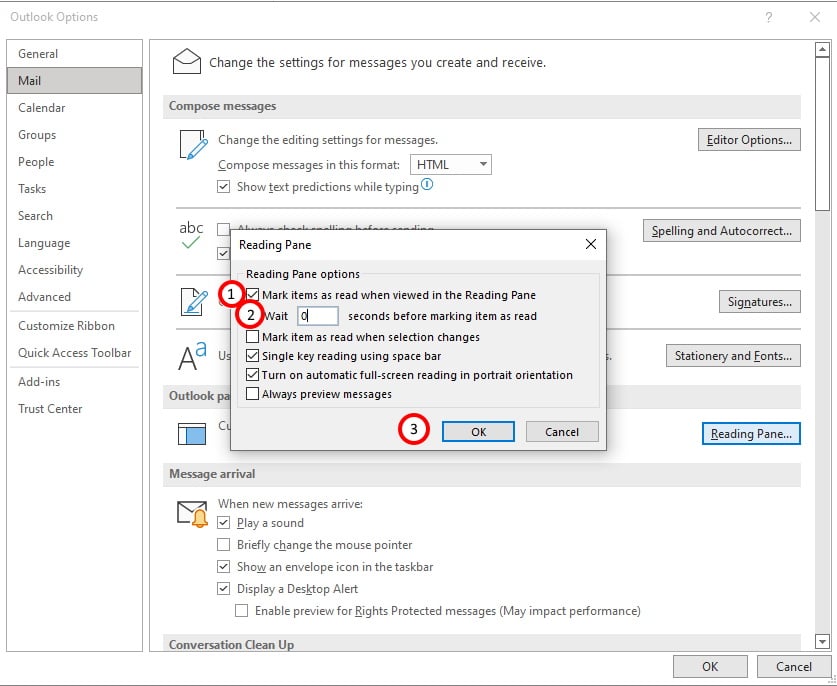Select the Calendar category in sidebar
Viewport: 837px width, 686px height.
coord(42,108)
